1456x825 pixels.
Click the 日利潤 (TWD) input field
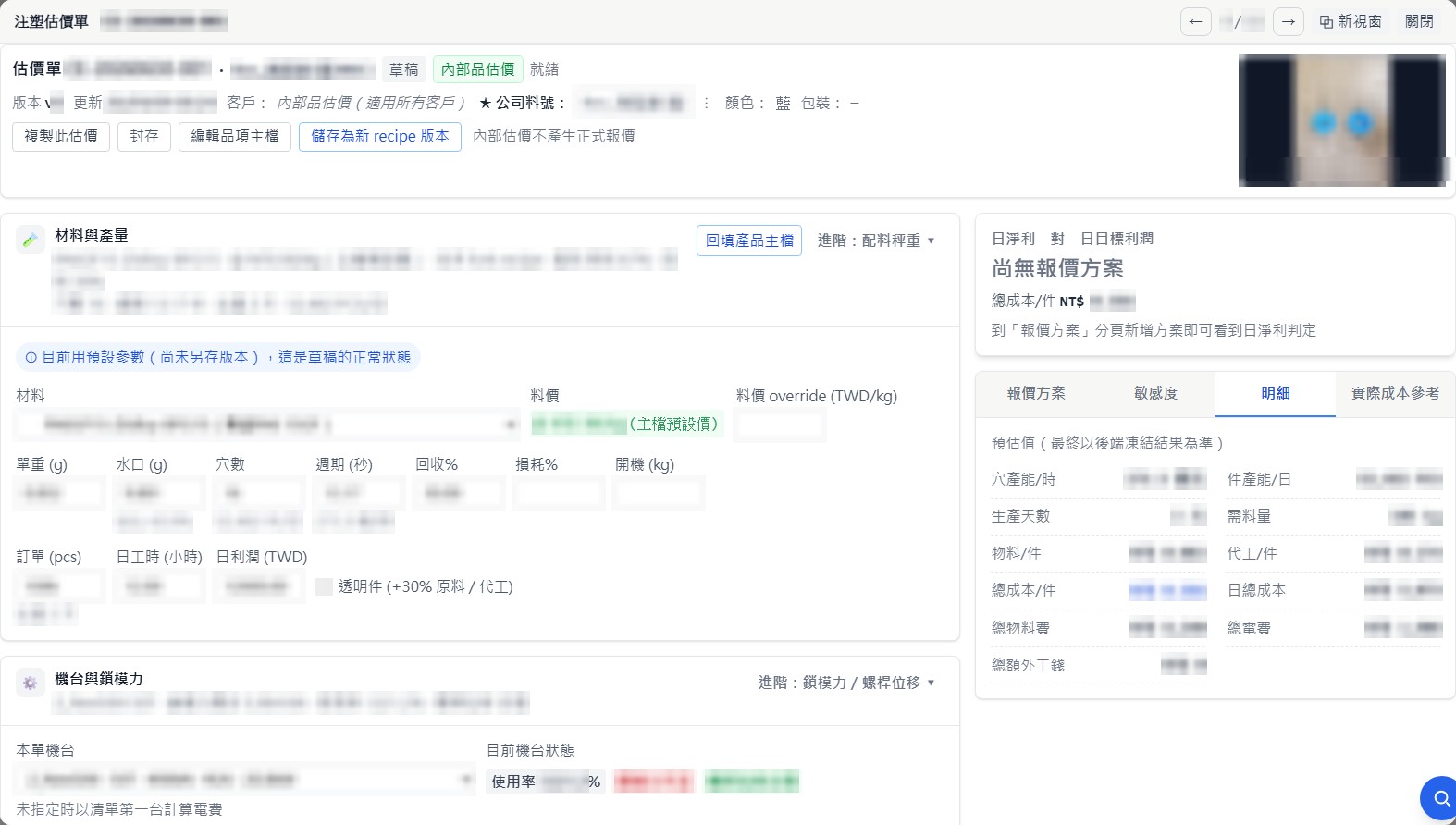tap(260, 586)
